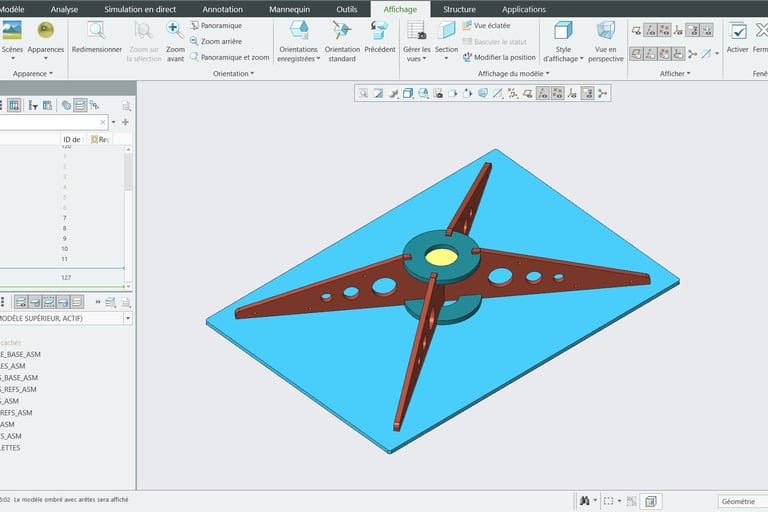Click the tree filter funnel icon

point(33,105)
